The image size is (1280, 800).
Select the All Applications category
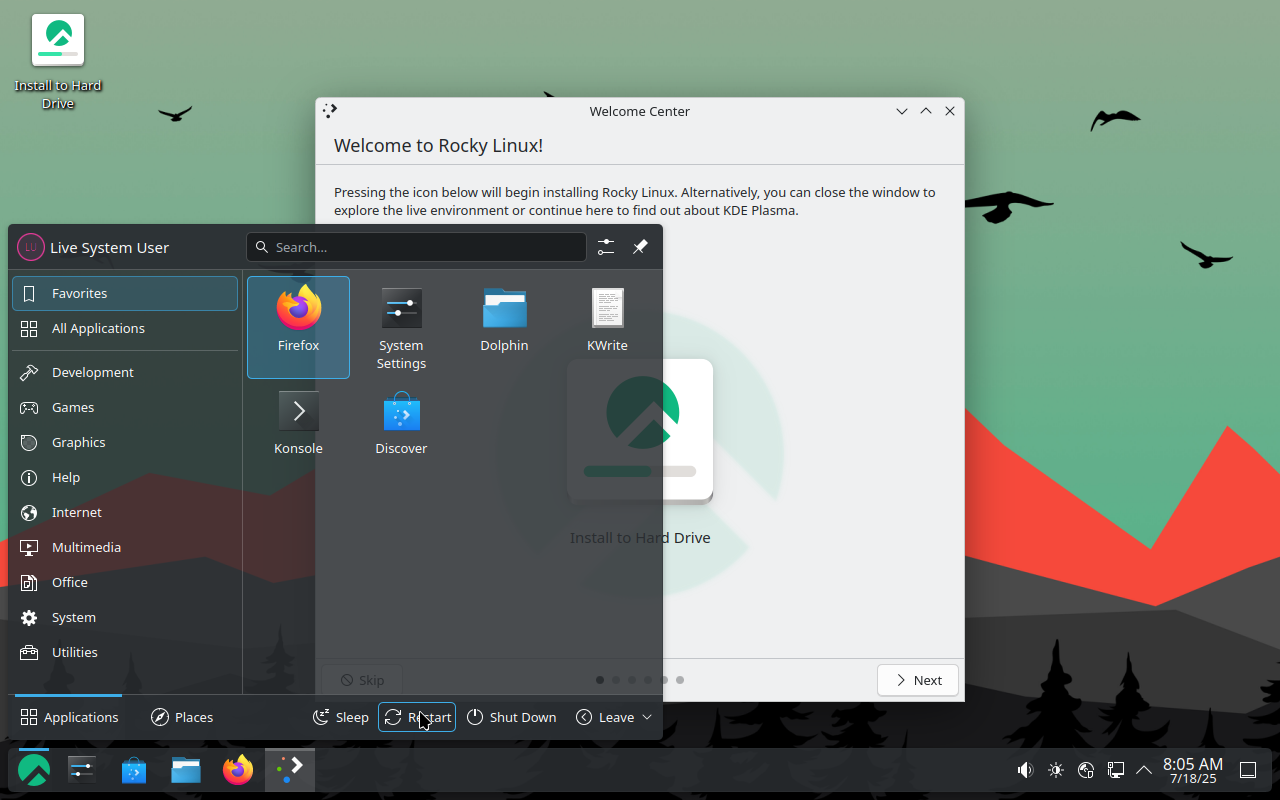tap(125, 328)
